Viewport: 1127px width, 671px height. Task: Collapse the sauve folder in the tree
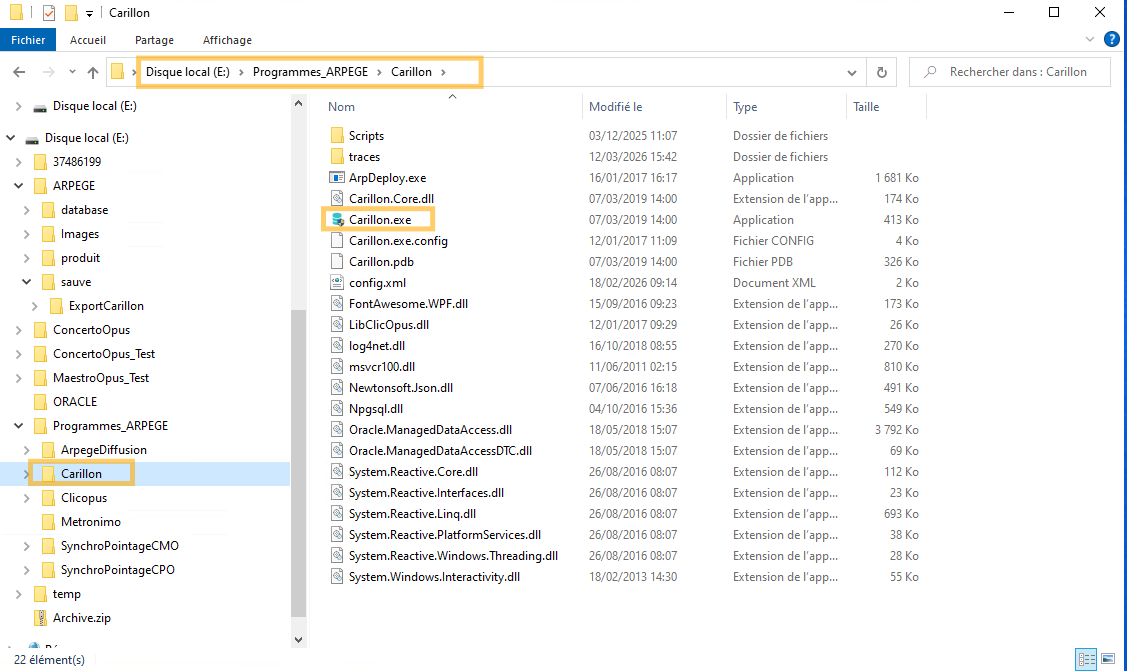(27, 282)
